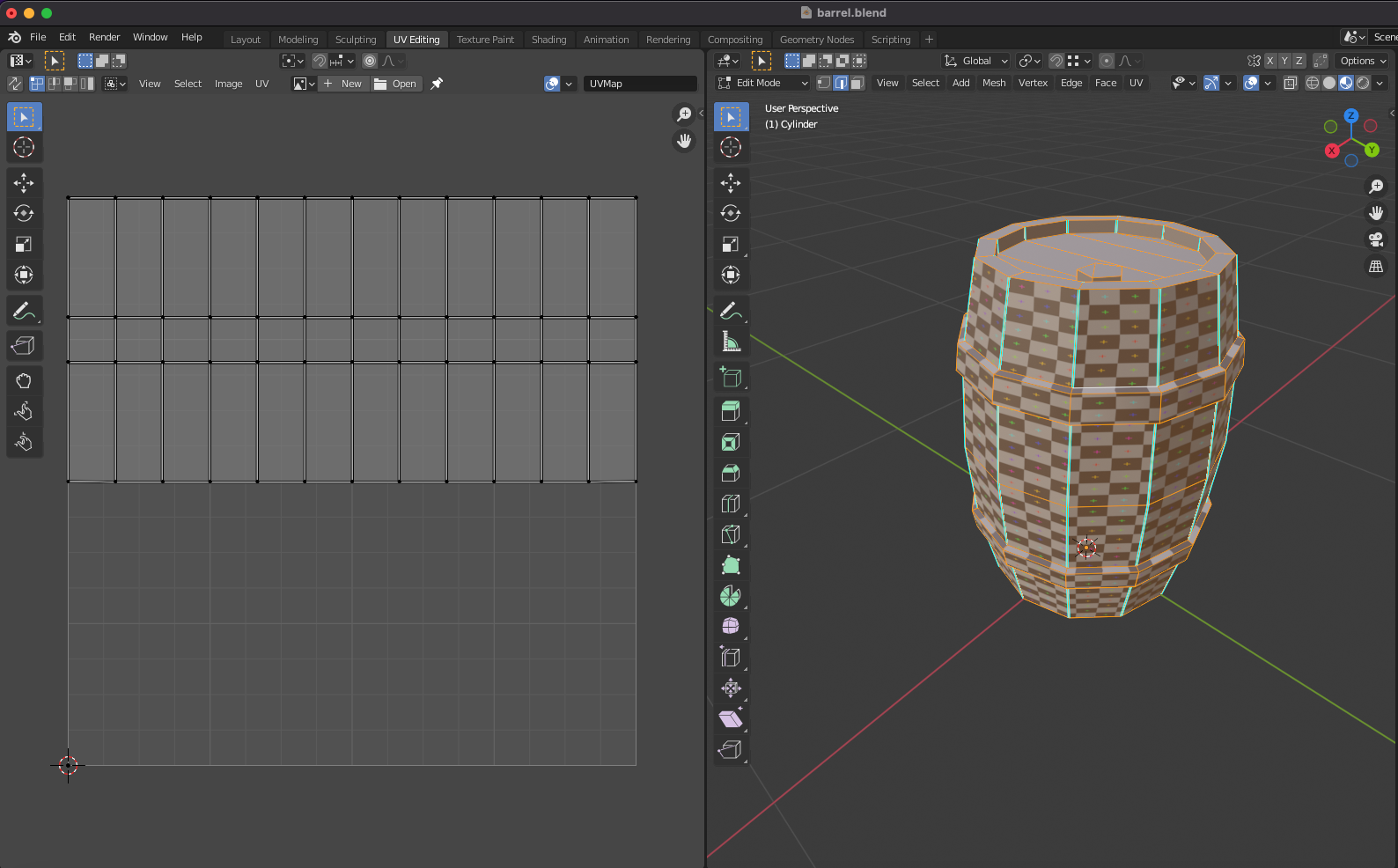
Task: Click the blue Z axis gizmo handle
Action: [1350, 115]
